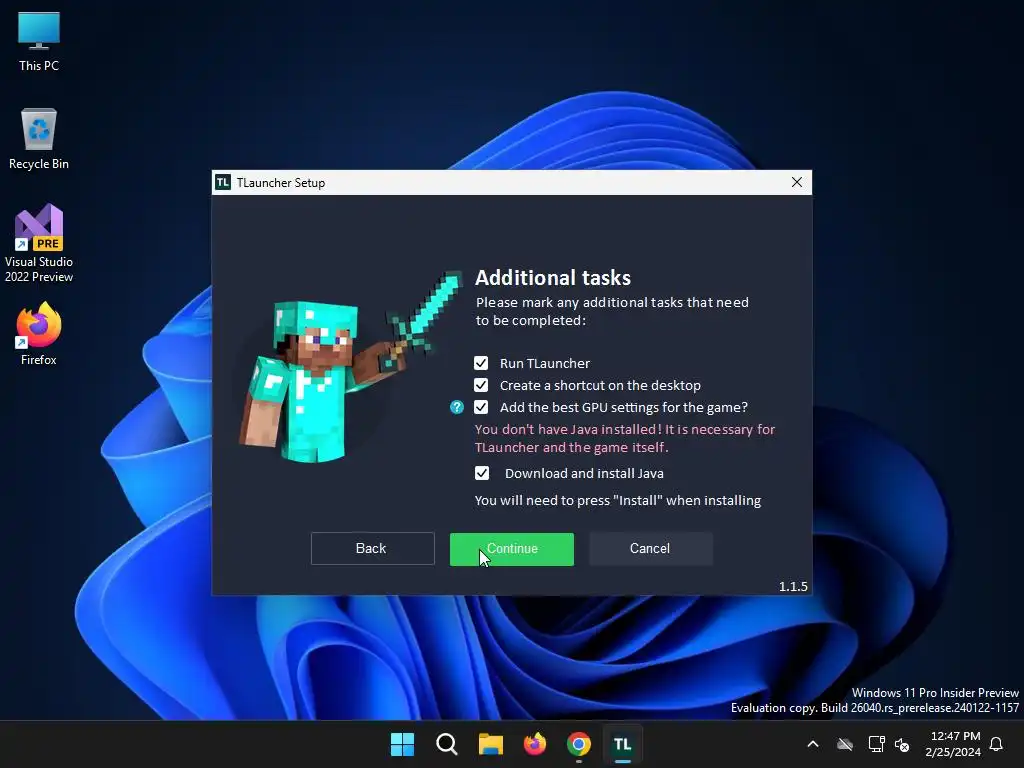Open the Windows Start menu

(402, 744)
